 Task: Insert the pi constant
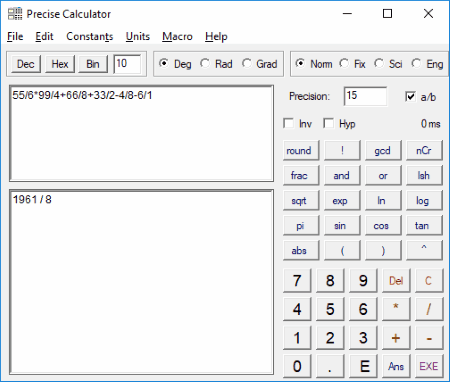(301, 226)
